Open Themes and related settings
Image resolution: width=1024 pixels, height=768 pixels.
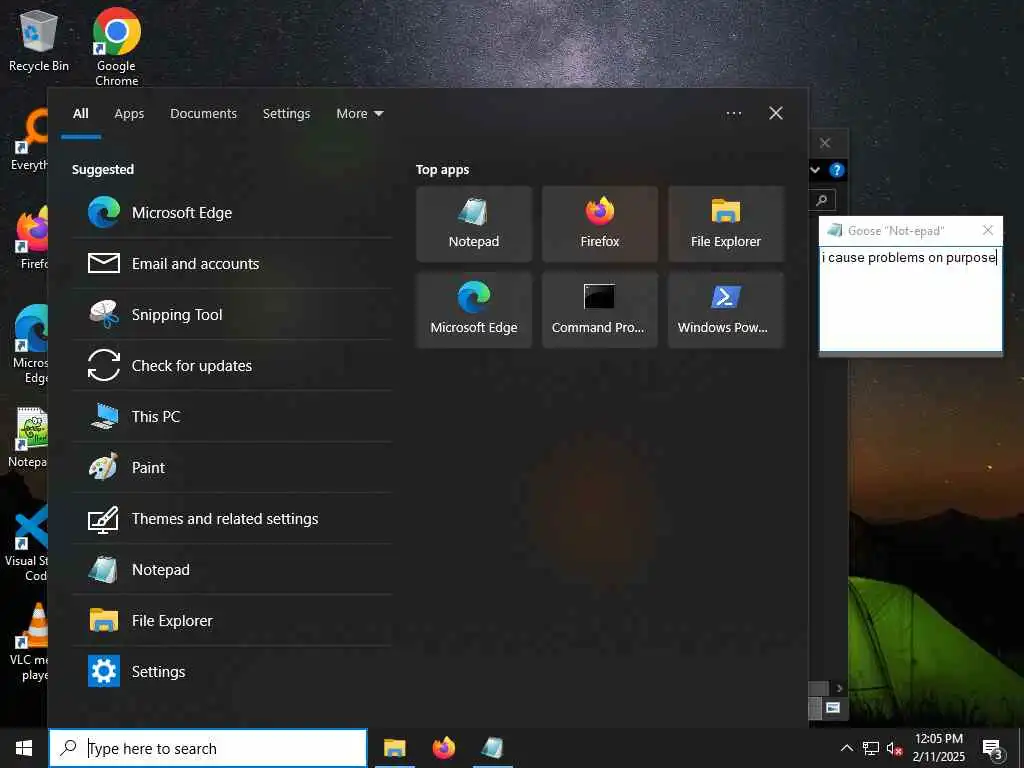coord(232,518)
